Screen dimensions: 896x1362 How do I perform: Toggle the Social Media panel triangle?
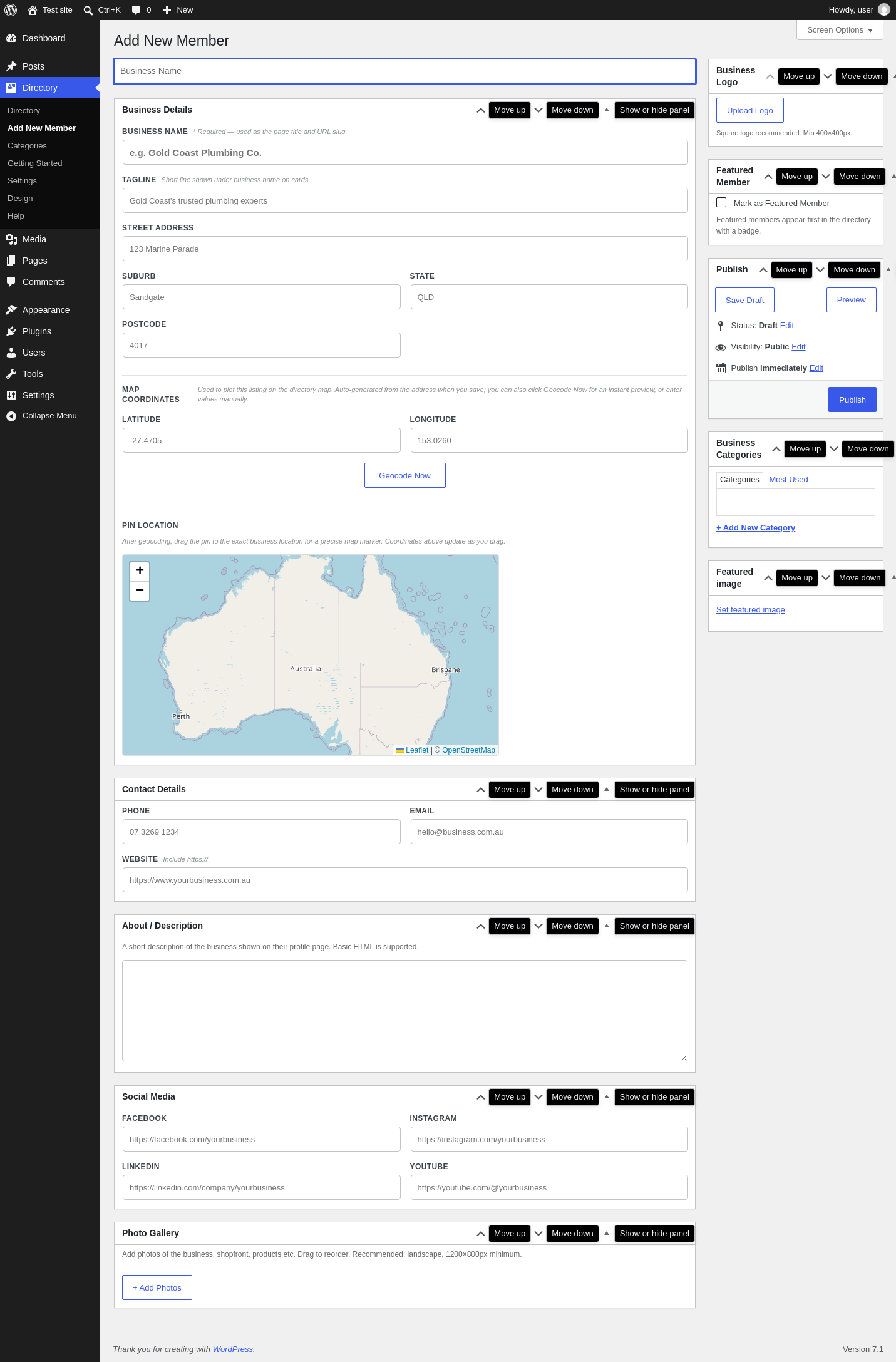(x=606, y=1096)
